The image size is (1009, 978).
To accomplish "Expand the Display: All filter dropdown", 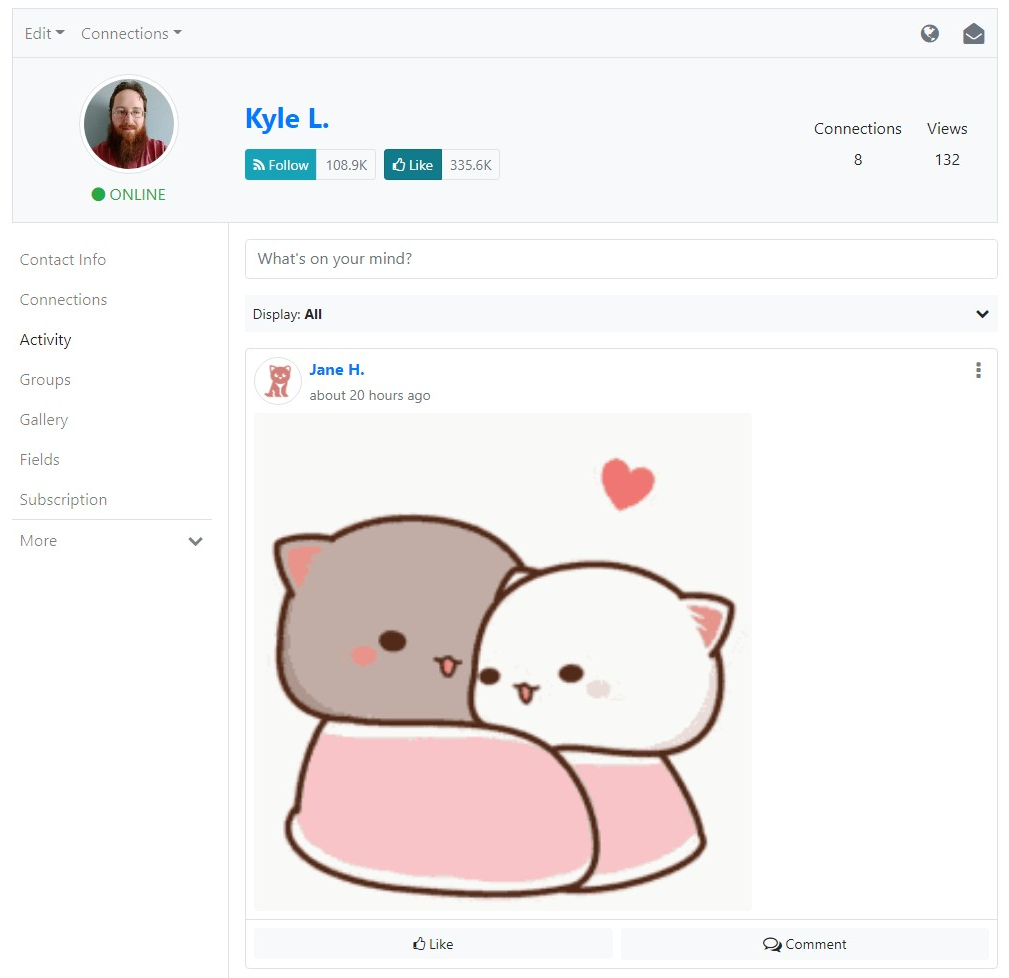I will coord(621,314).
